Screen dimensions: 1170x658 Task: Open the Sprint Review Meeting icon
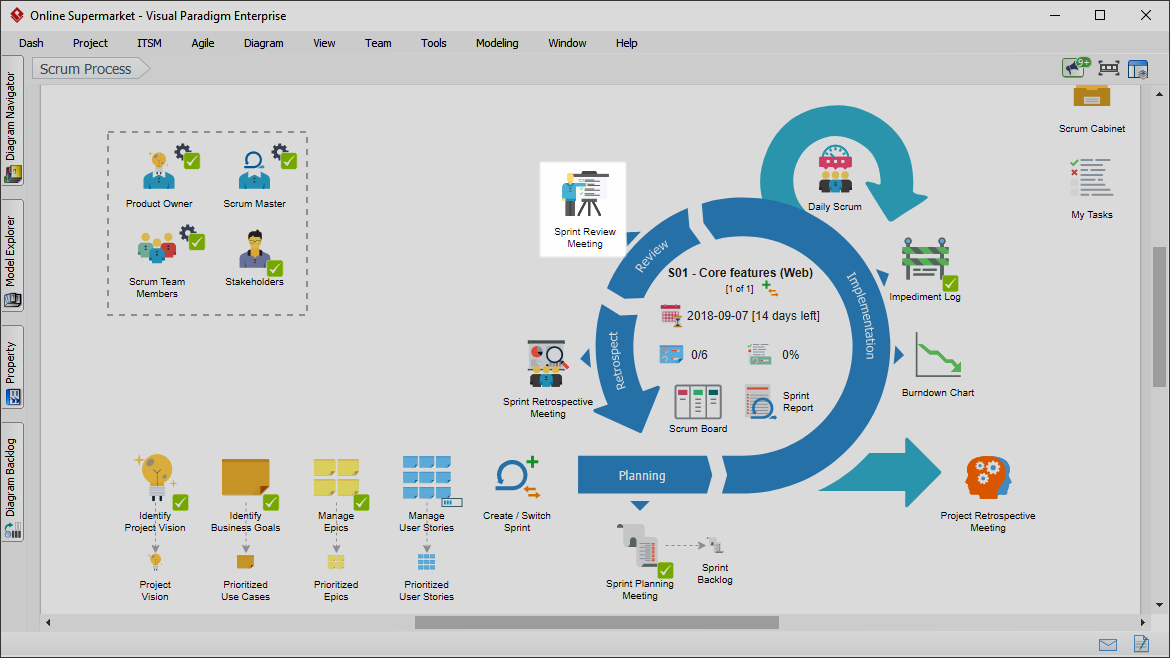[585, 194]
